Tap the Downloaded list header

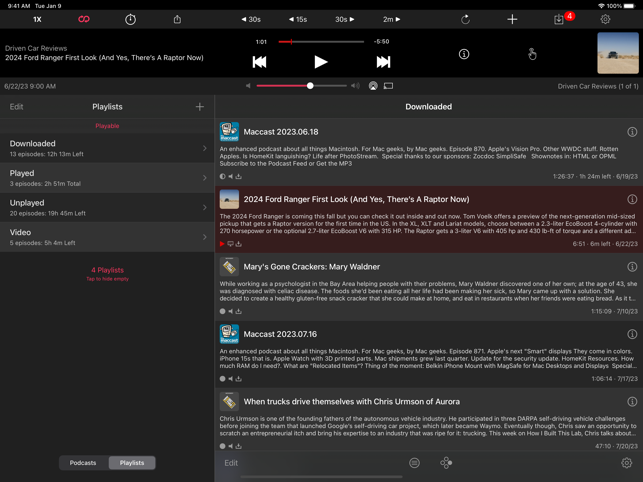click(x=429, y=107)
